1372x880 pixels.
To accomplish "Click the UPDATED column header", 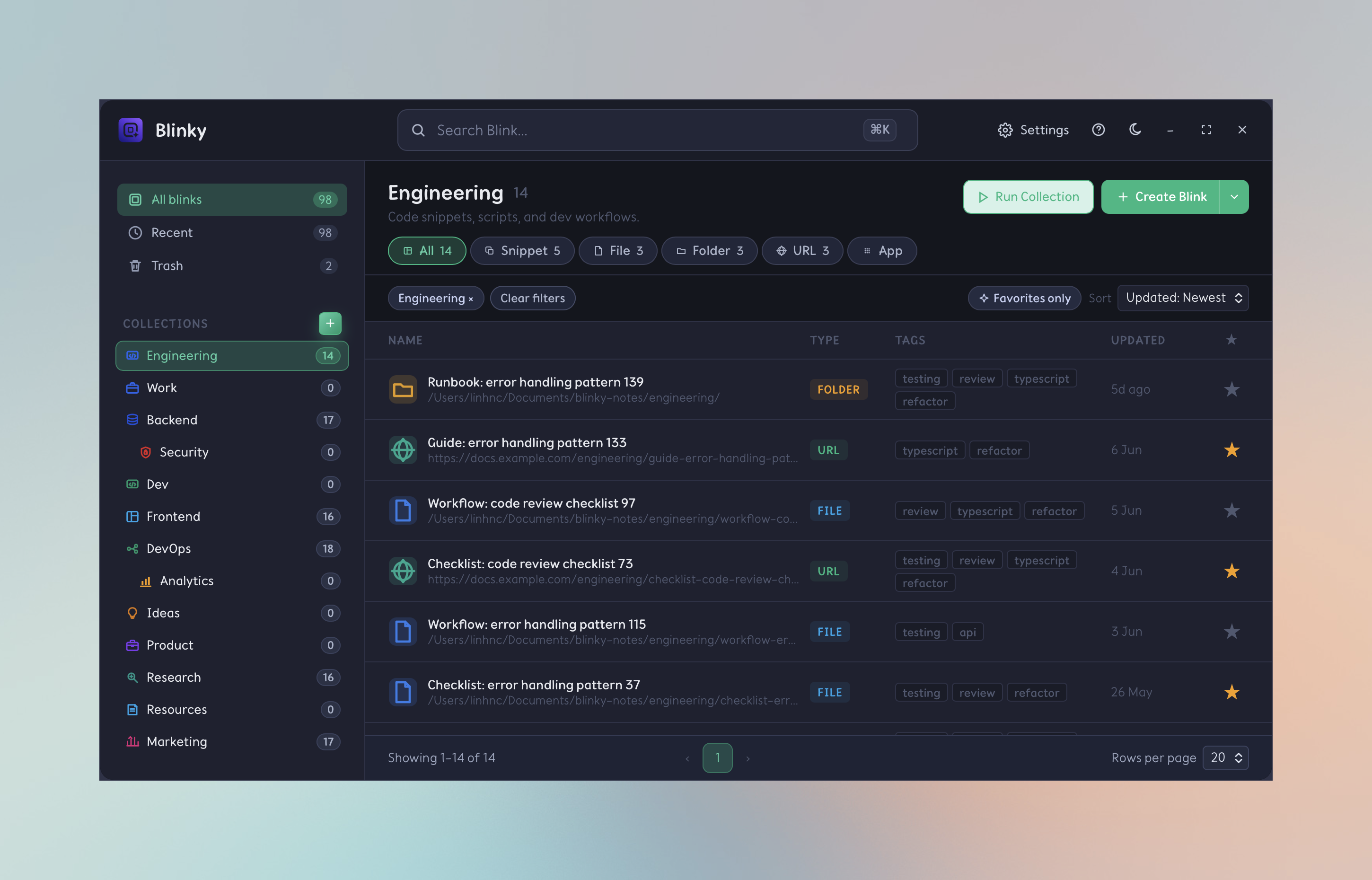I will 1138,340.
